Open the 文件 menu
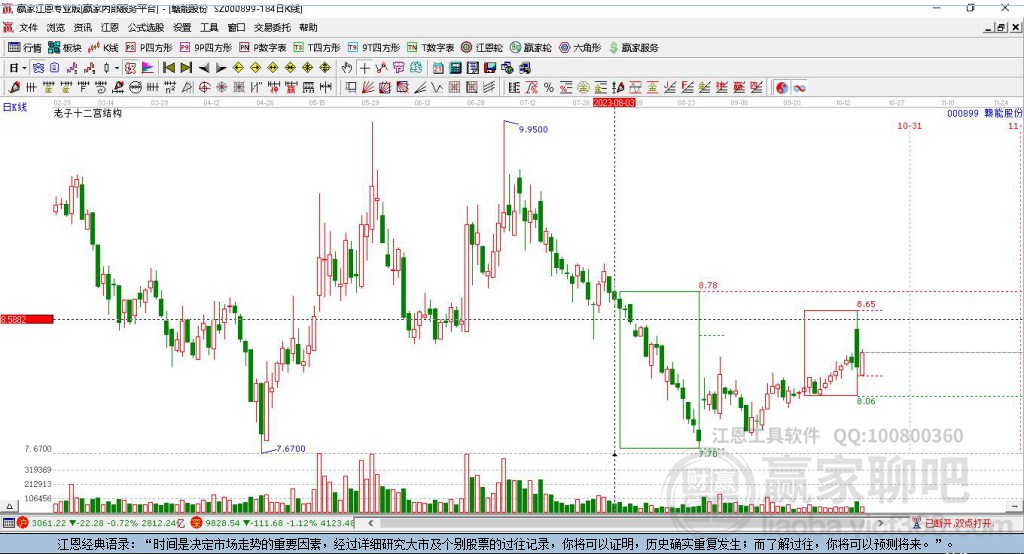The width and height of the screenshot is (1024, 554). 28,27
